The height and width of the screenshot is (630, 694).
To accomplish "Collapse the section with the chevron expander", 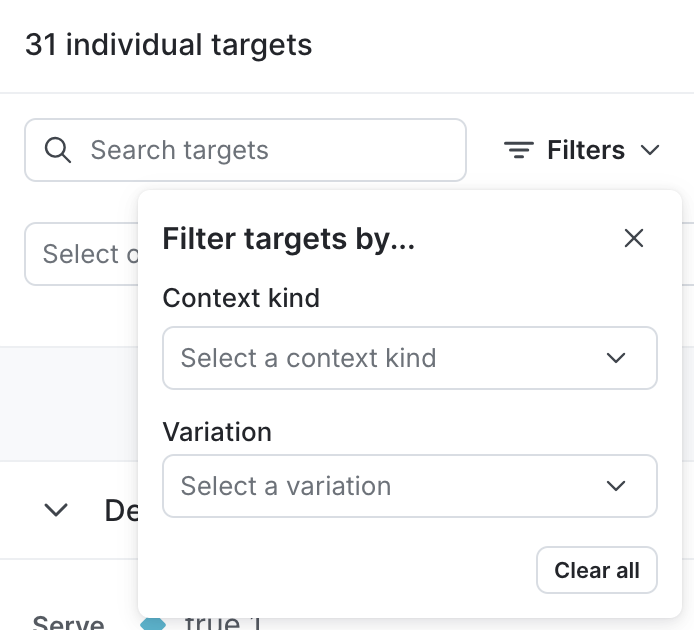I will click(57, 510).
